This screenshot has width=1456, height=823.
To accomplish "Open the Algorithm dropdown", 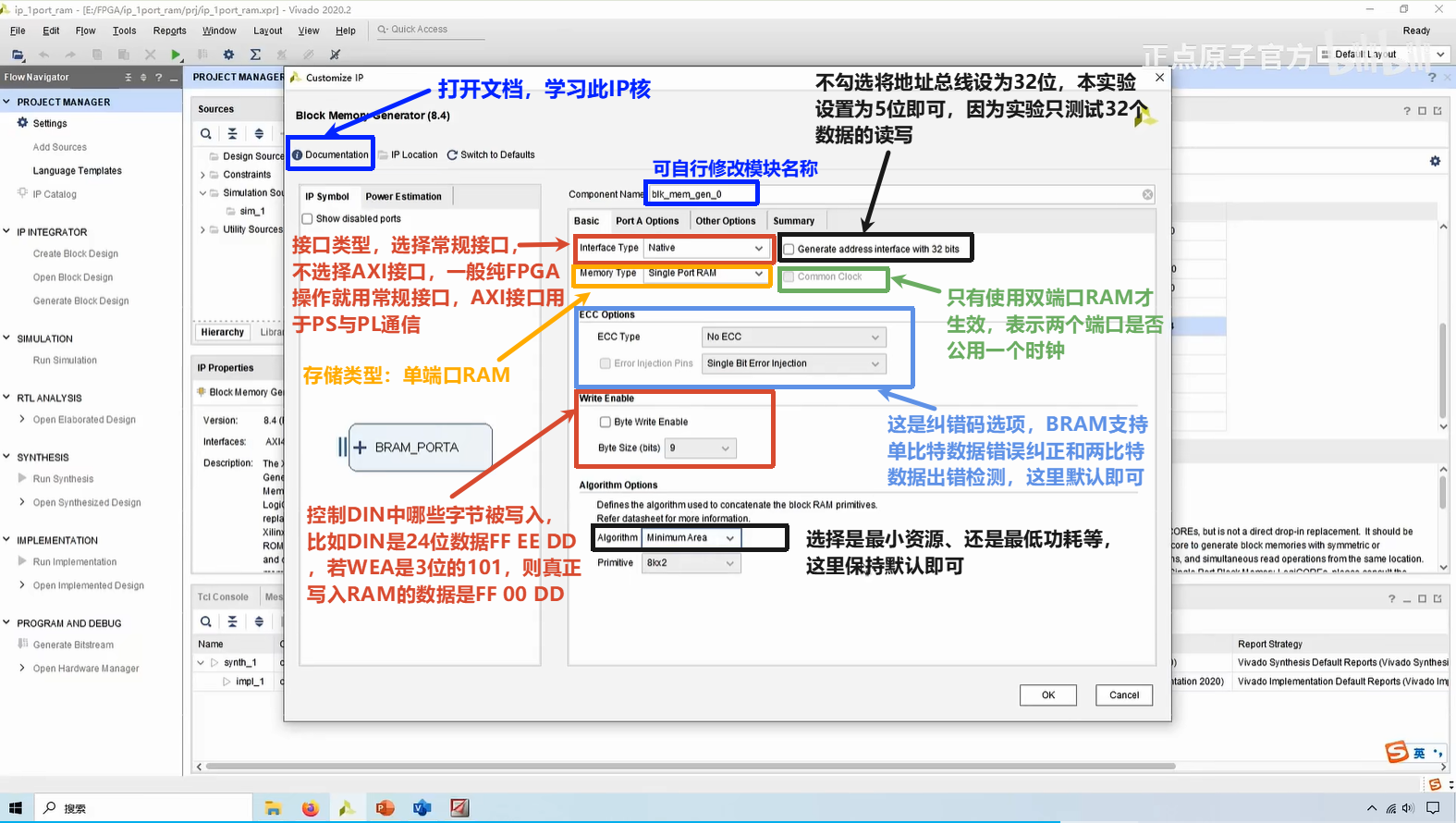I will coord(691,537).
